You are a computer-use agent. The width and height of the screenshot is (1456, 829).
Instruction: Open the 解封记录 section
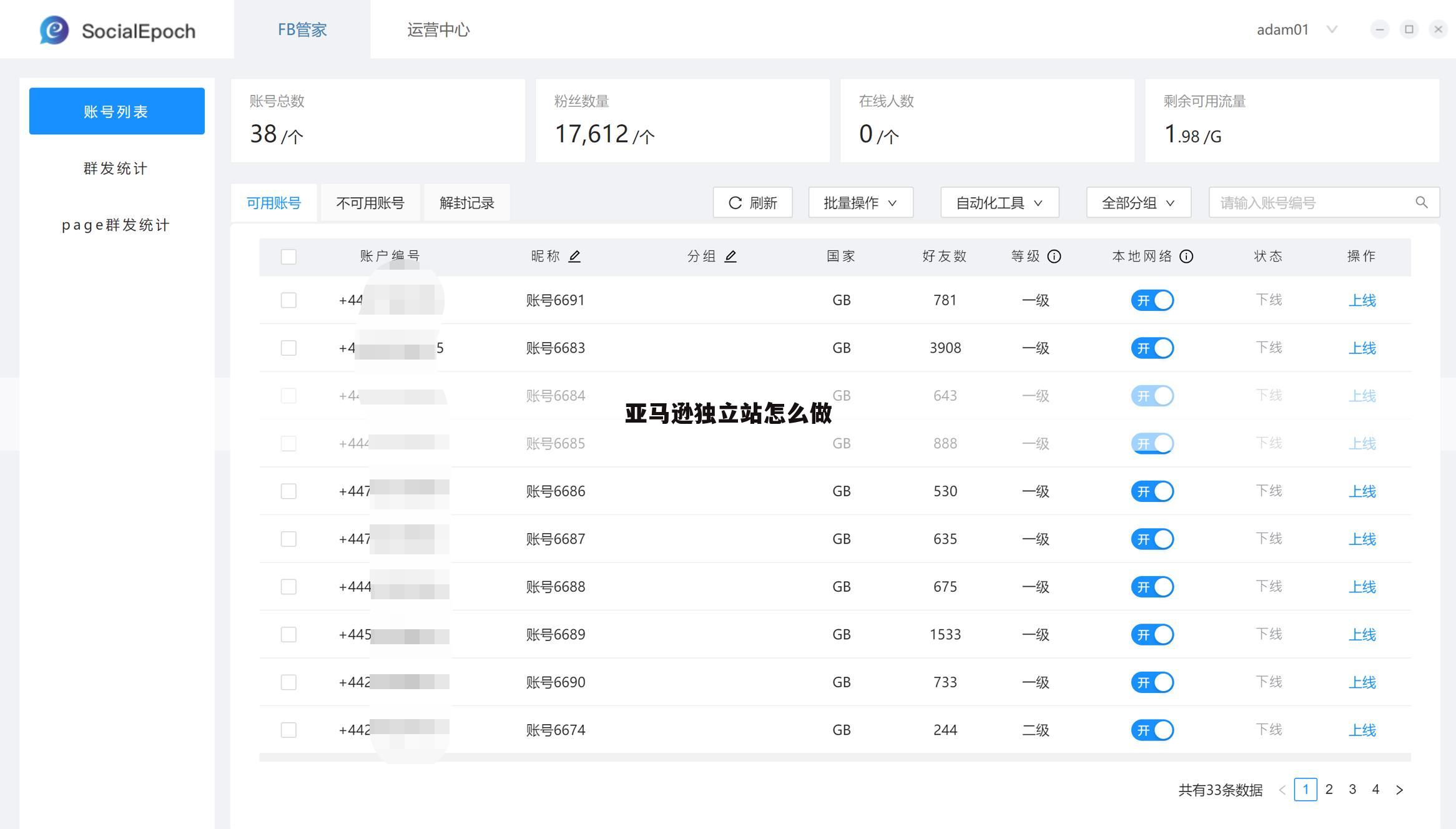coord(466,202)
